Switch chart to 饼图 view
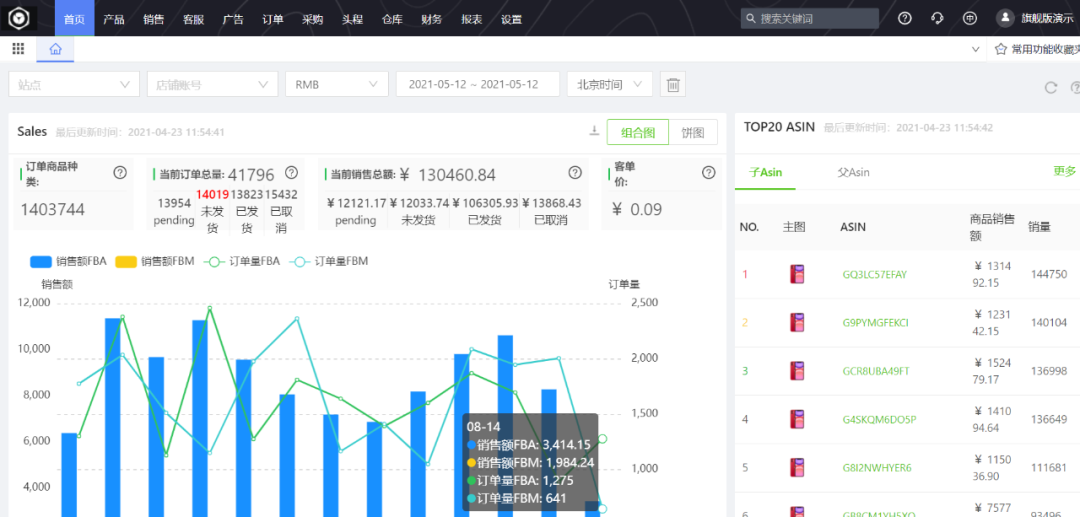The width and height of the screenshot is (1080, 517). pos(692,132)
